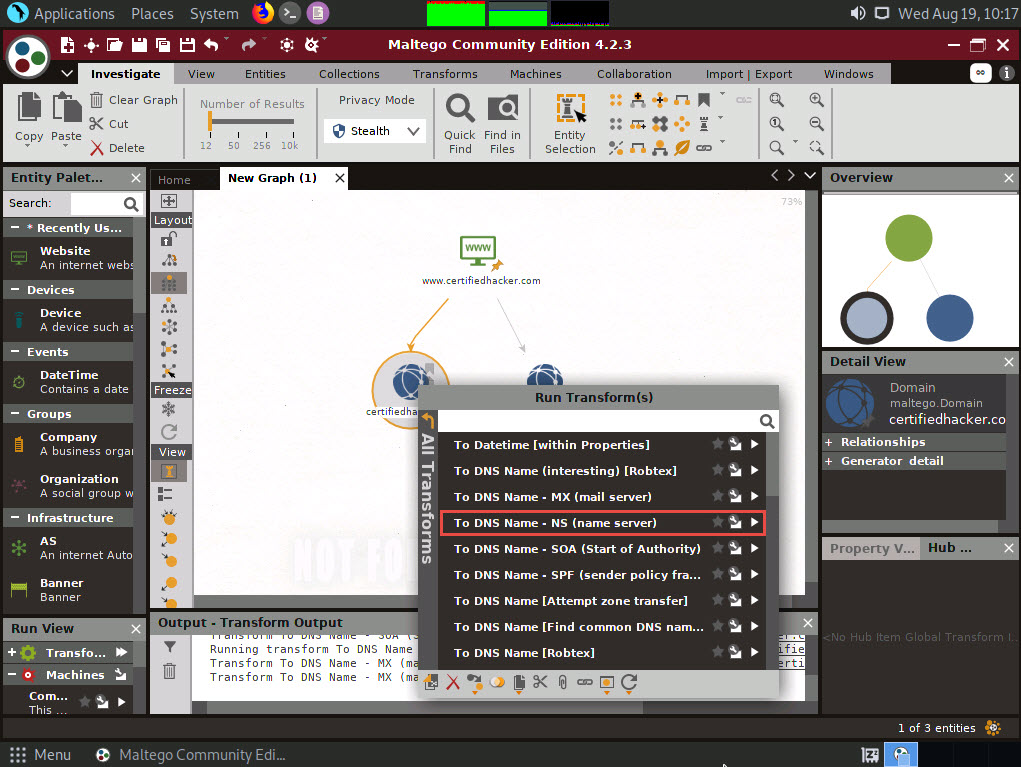Click the freeze snowflake layout icon

coord(169,409)
